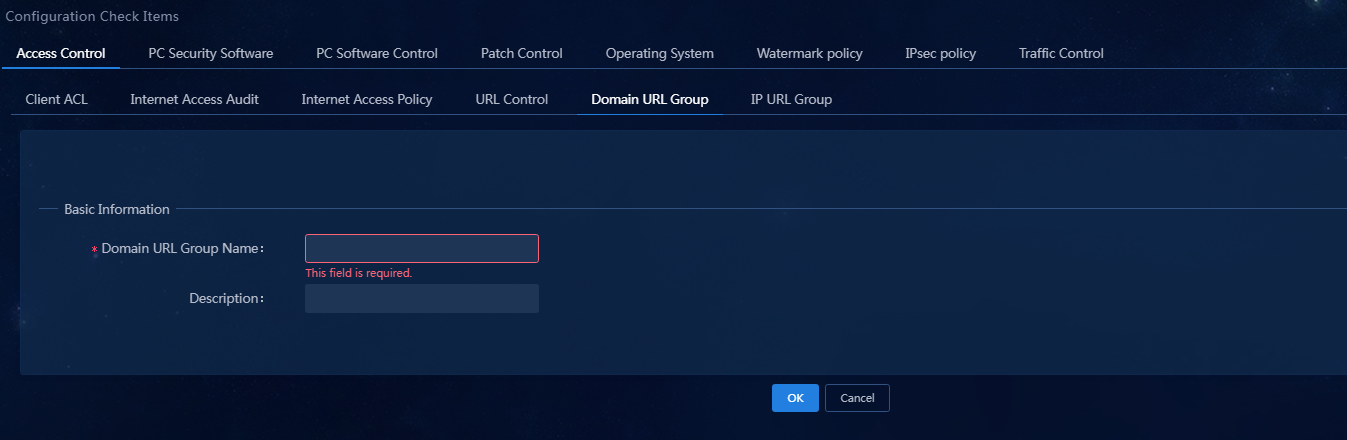
Task: Open the IP URL Group sub-tab
Action: click(791, 99)
